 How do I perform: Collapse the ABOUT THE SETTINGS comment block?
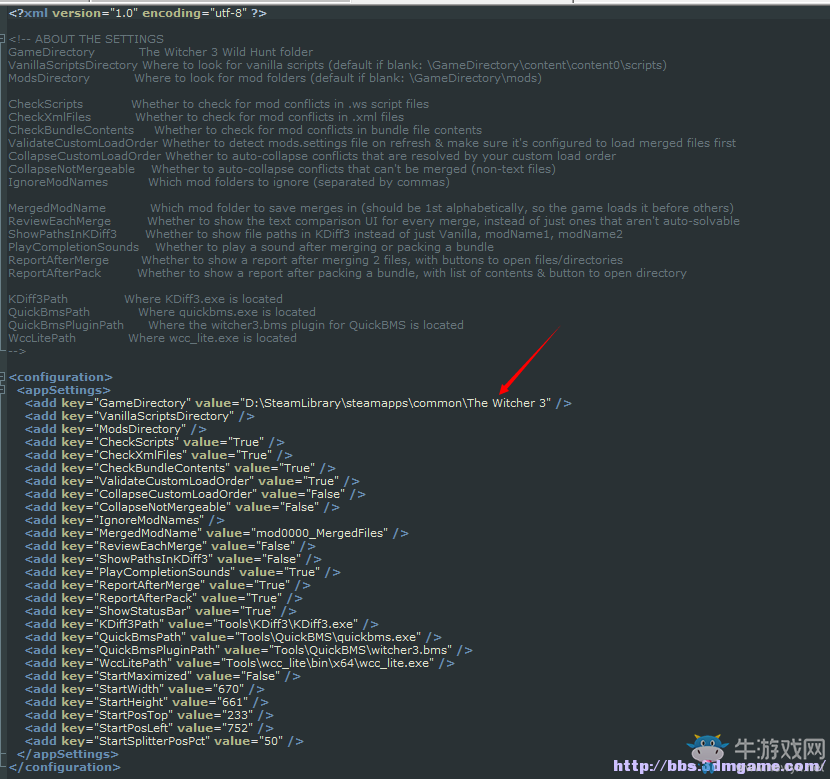(x=3, y=39)
